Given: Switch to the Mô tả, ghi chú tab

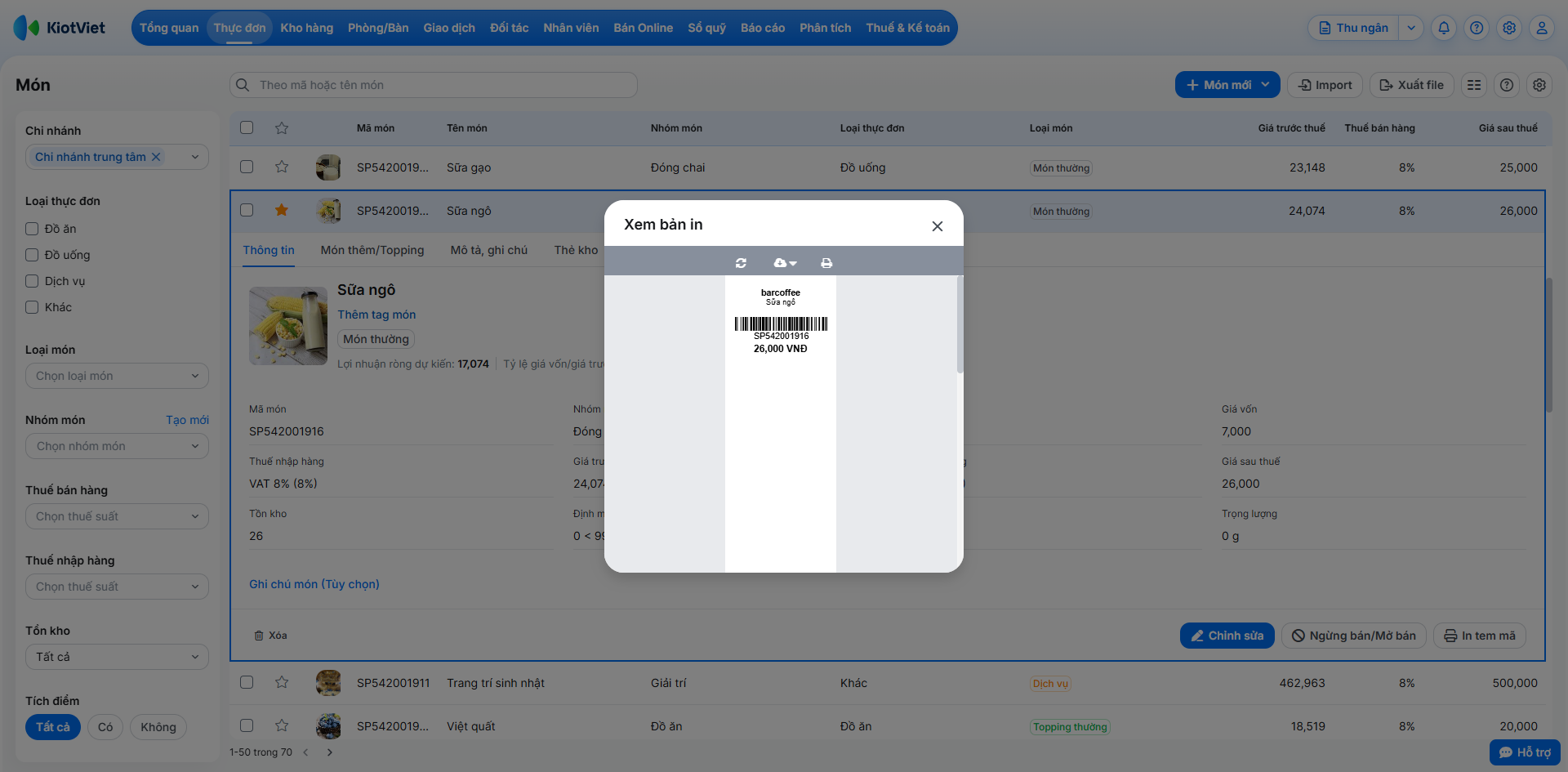Looking at the screenshot, I should coord(489,250).
